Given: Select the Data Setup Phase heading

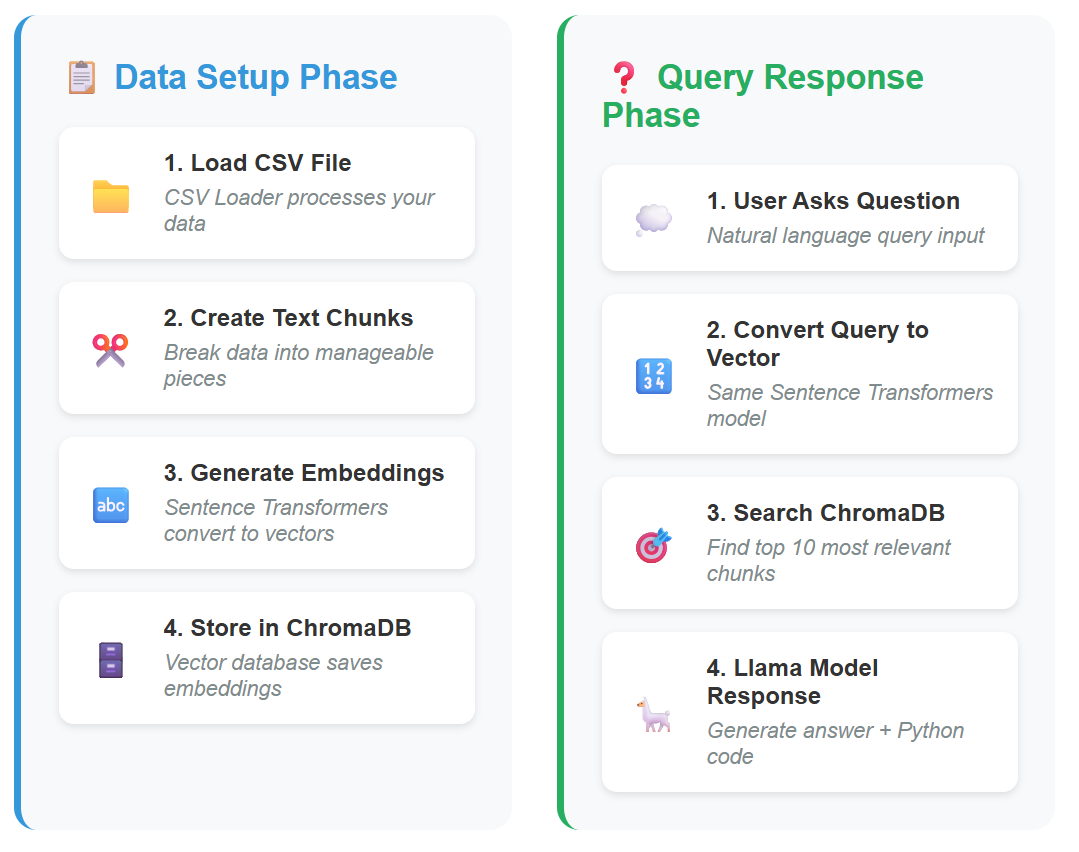Looking at the screenshot, I should pyautogui.click(x=256, y=77).
